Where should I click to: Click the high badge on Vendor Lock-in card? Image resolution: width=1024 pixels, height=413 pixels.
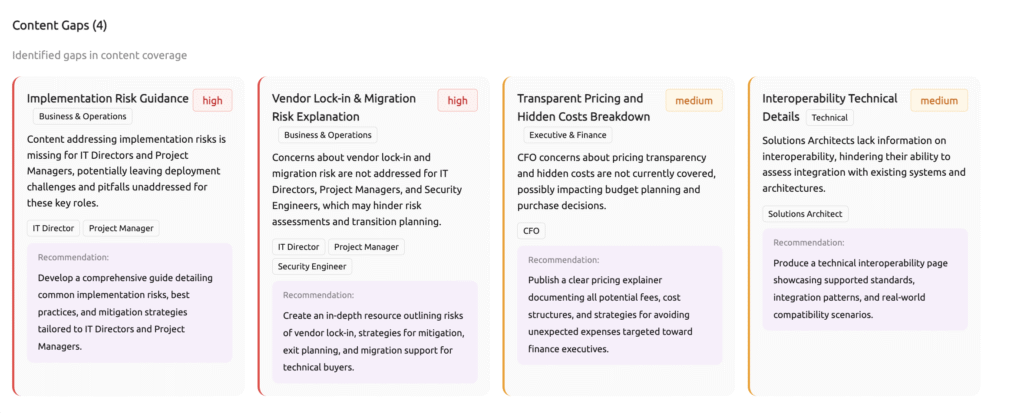coord(457,100)
